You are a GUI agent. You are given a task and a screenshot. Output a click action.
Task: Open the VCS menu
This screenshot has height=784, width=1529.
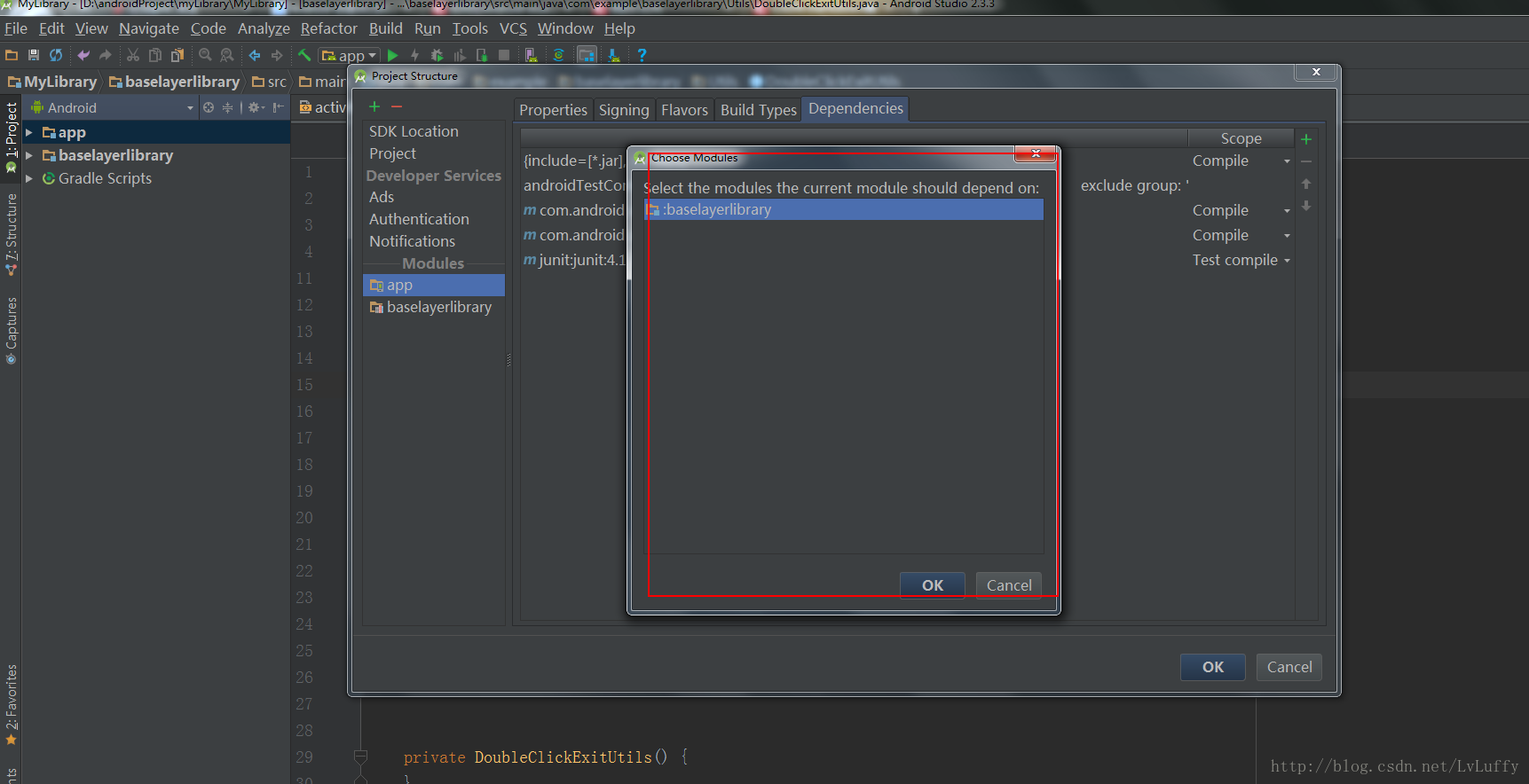(x=513, y=28)
